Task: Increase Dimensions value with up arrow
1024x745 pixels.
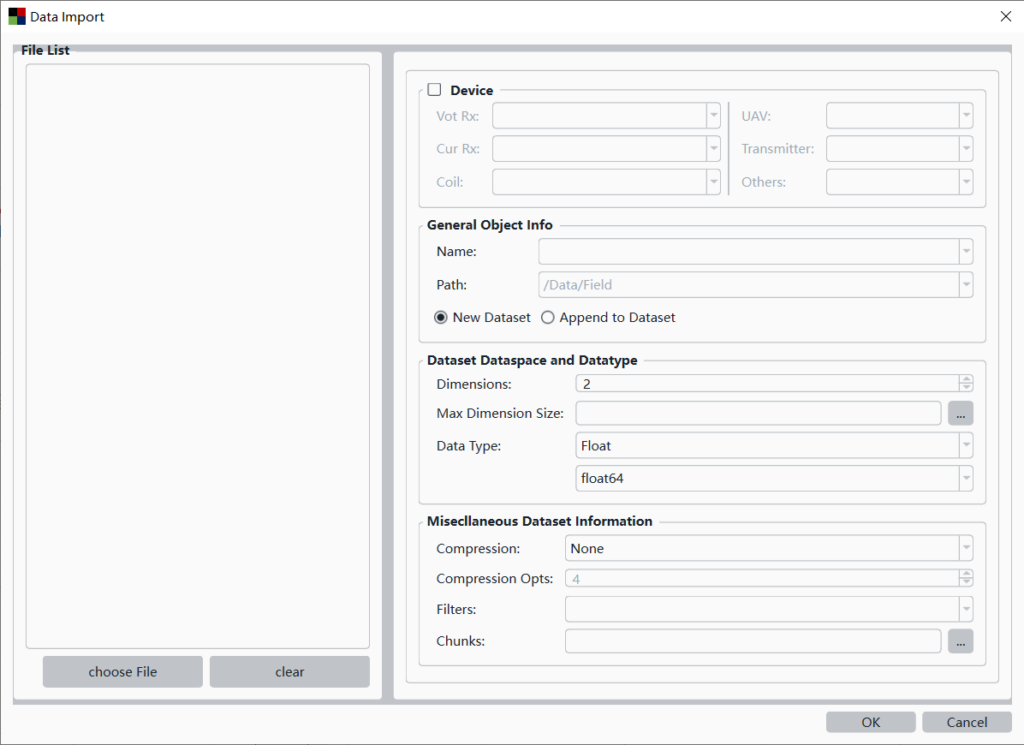Action: pos(965,379)
